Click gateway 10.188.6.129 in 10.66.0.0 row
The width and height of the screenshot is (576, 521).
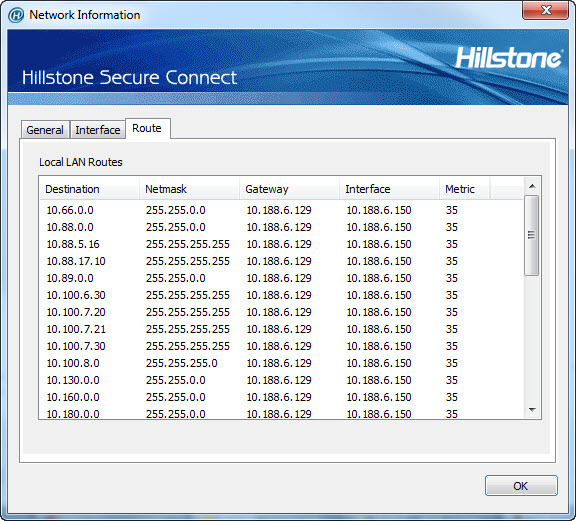(279, 210)
